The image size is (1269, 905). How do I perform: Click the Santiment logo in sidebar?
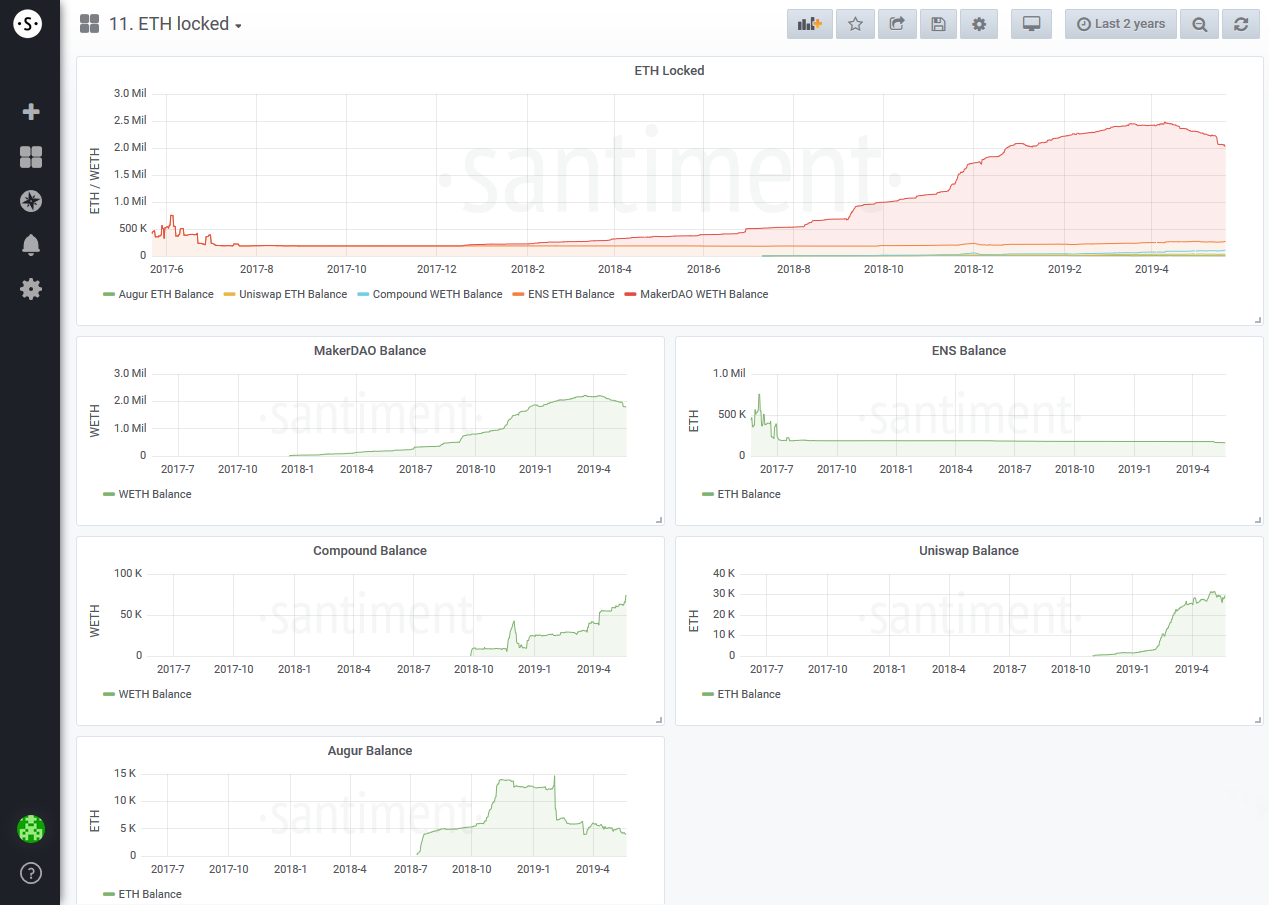[28, 24]
